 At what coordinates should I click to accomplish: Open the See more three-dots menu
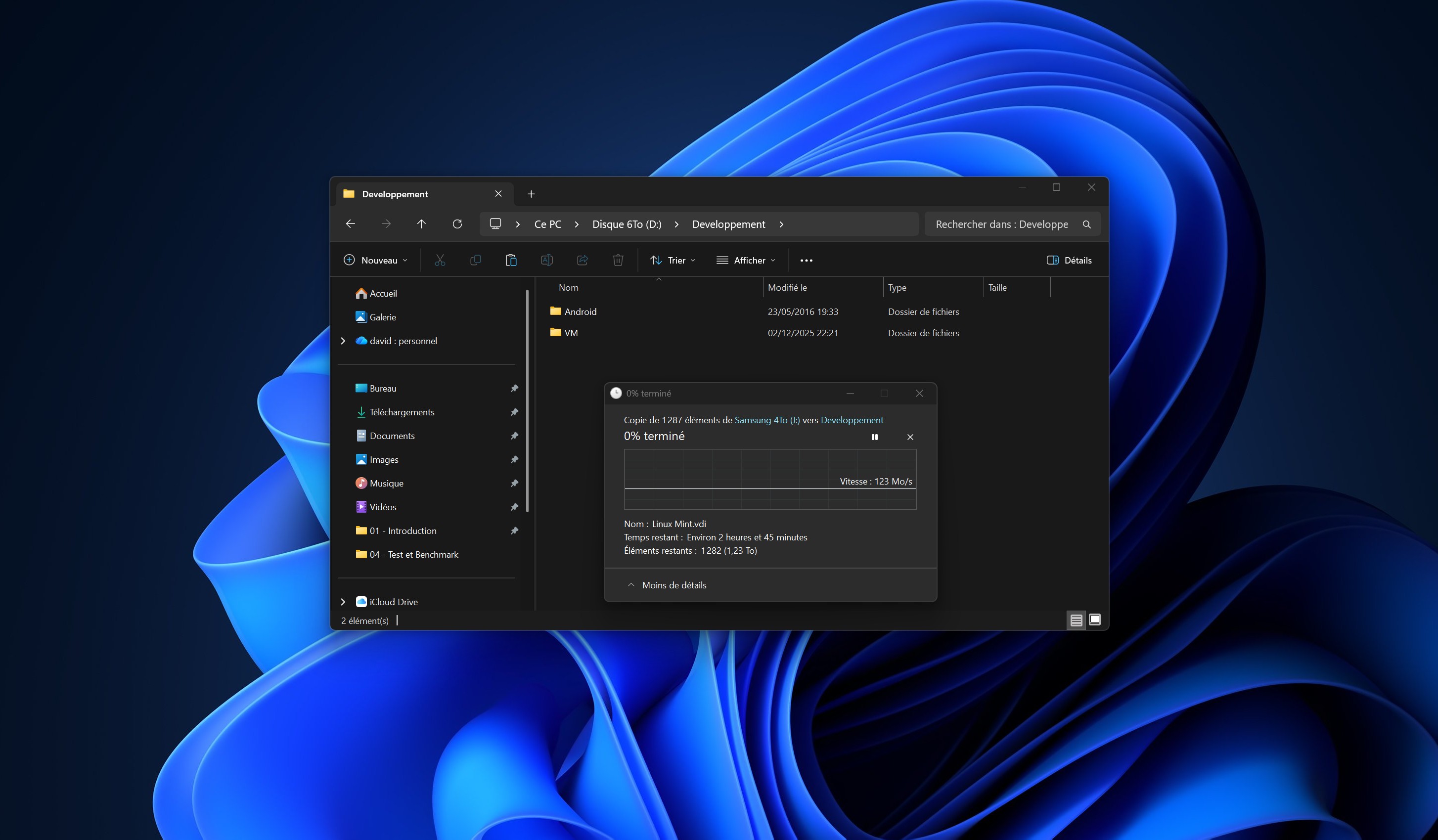806,260
